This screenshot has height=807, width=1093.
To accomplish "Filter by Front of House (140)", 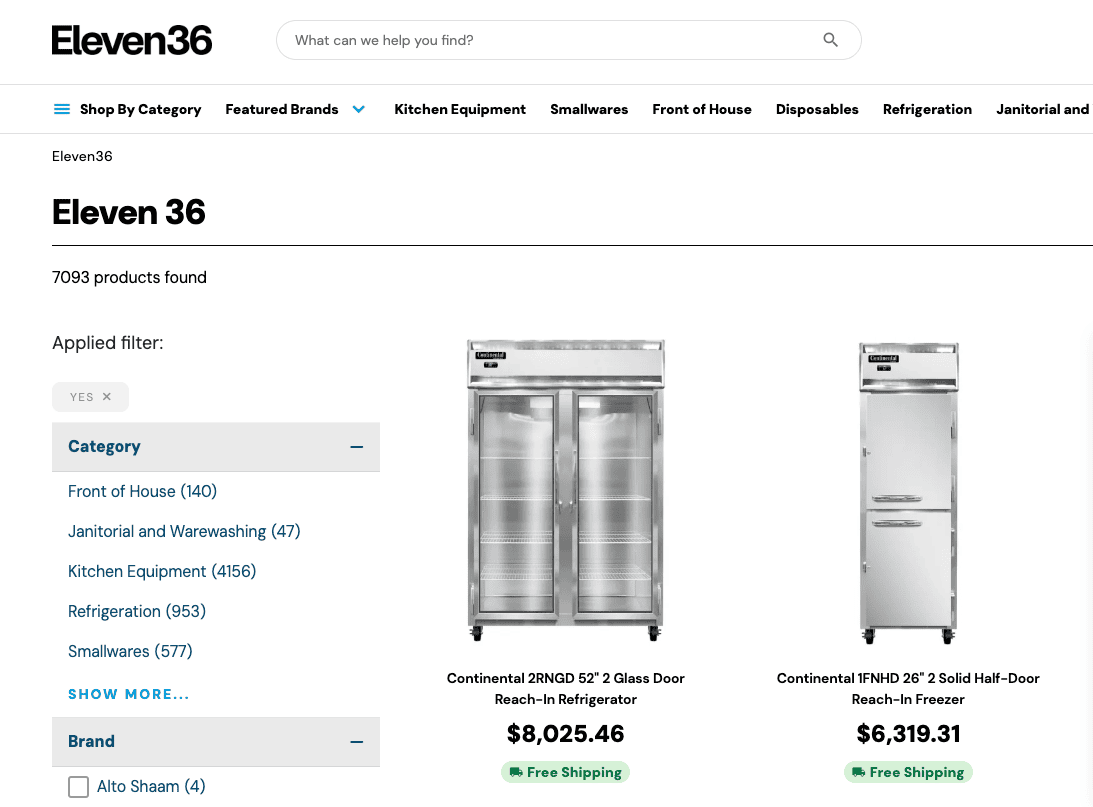I will pos(142,491).
